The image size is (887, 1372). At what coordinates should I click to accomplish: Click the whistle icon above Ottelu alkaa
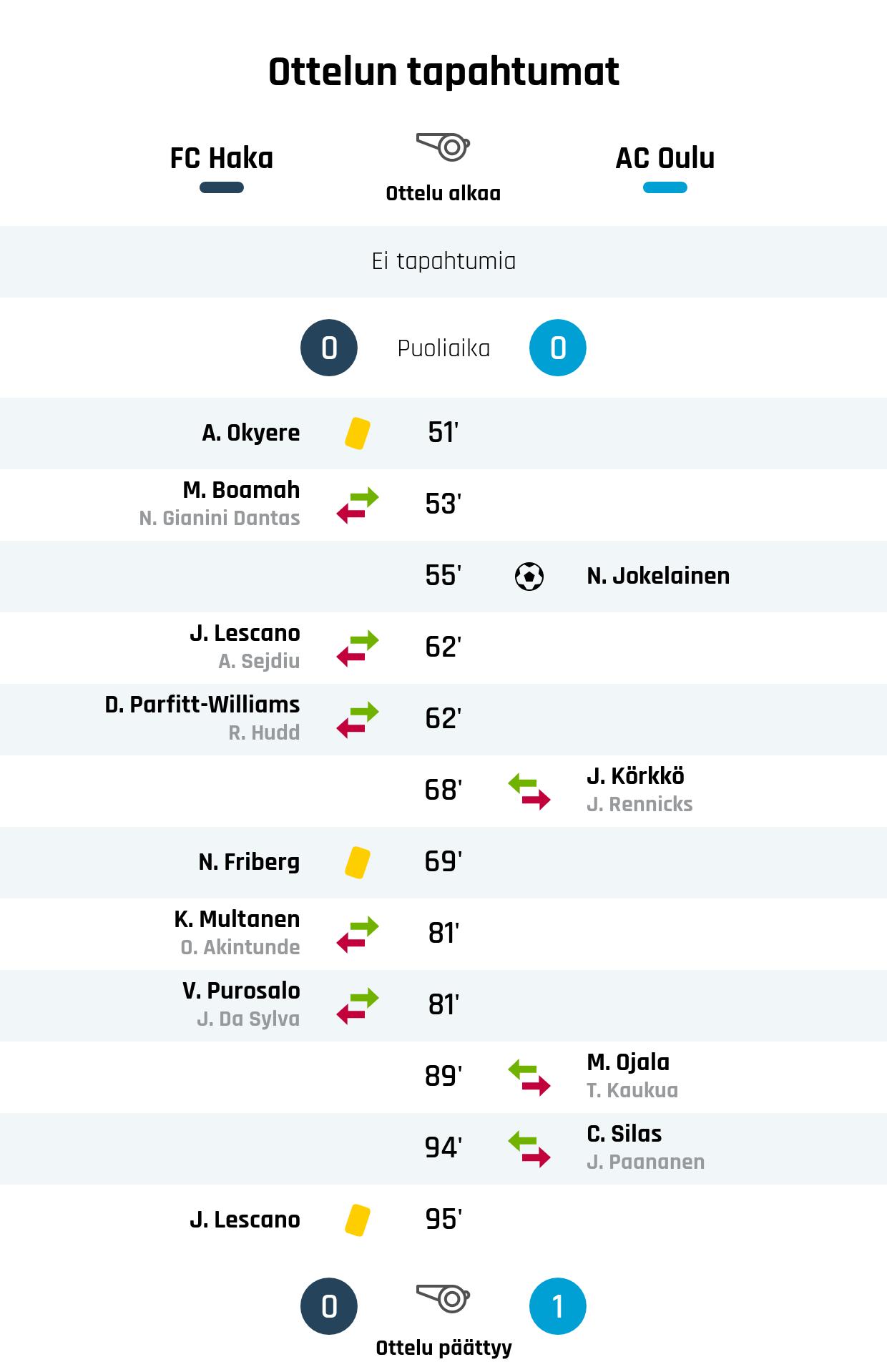[443, 147]
